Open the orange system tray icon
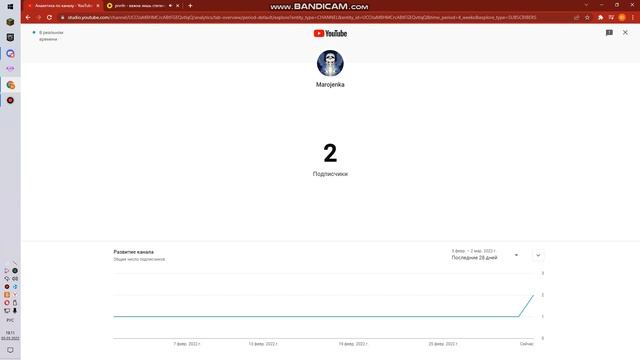 click(x=7, y=295)
